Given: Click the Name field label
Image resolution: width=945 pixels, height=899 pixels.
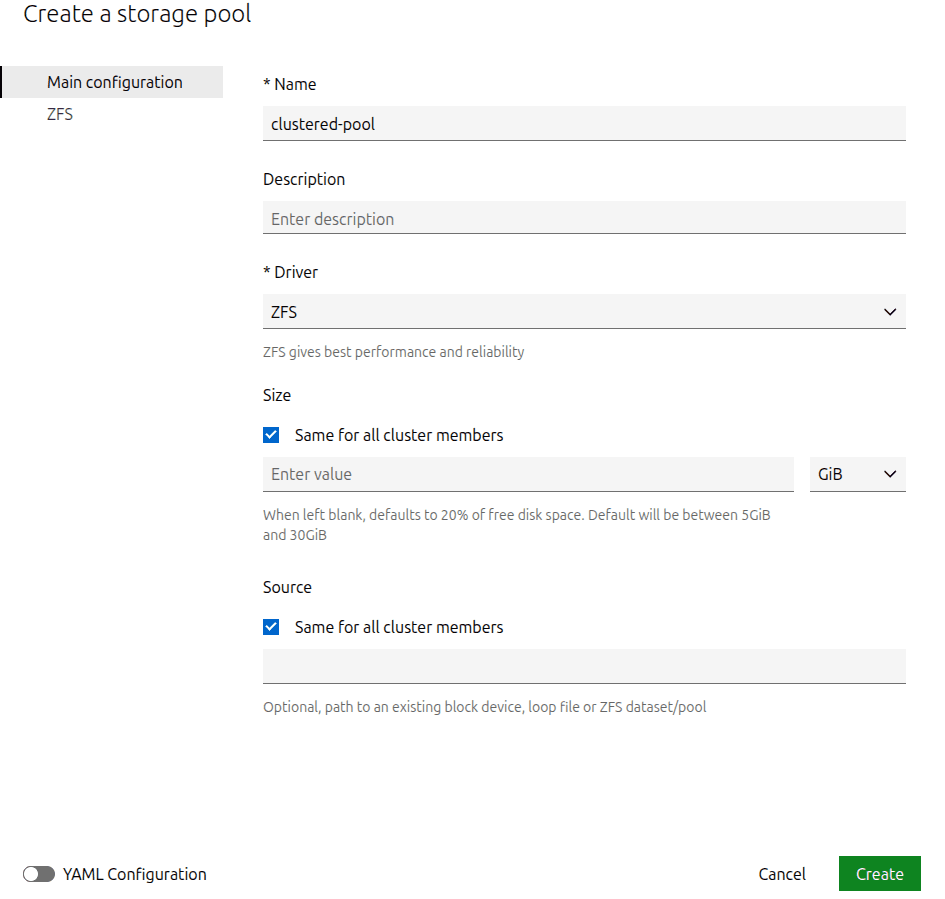Looking at the screenshot, I should pos(295,84).
